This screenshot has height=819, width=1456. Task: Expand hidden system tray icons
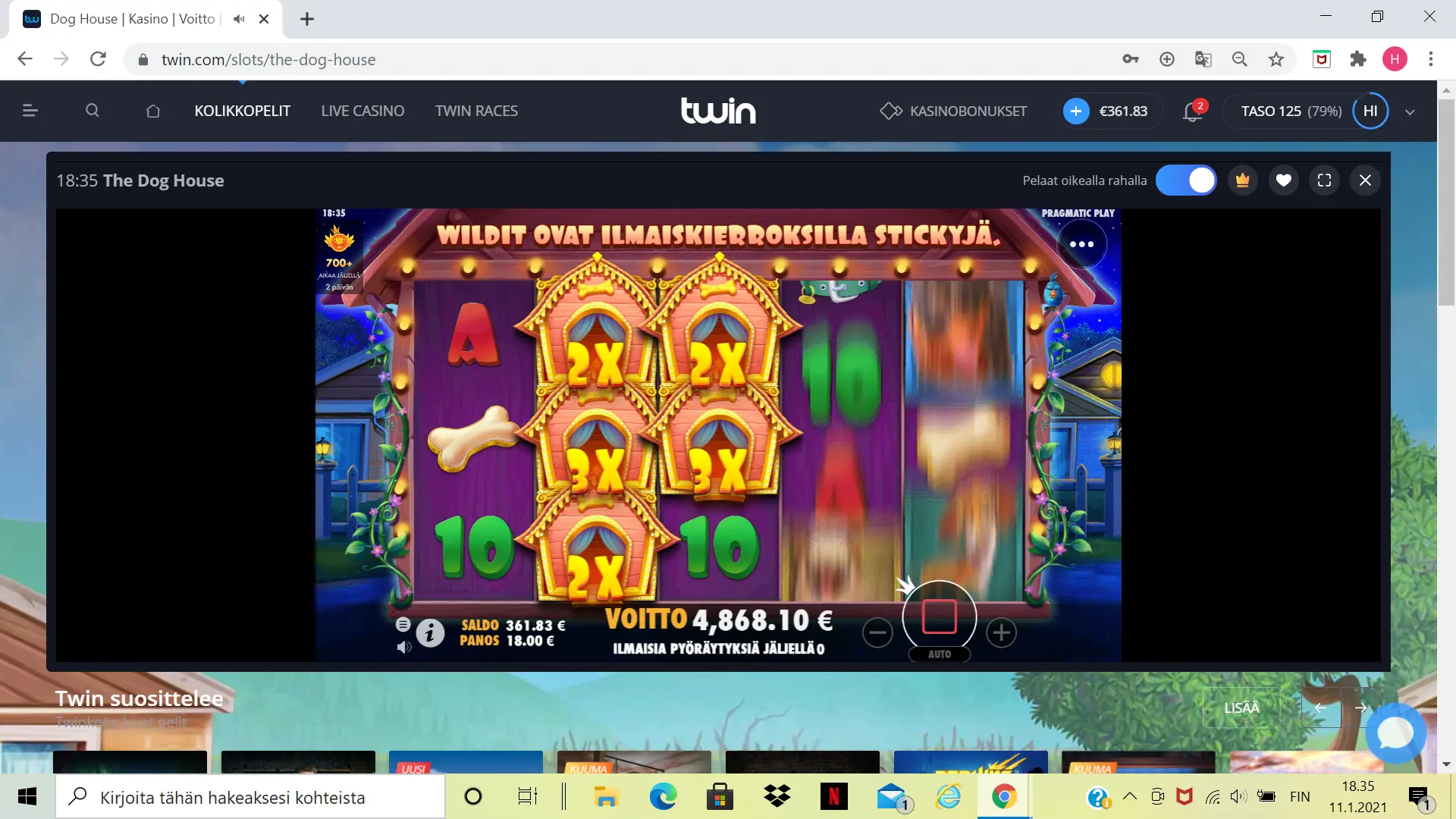point(1129,796)
